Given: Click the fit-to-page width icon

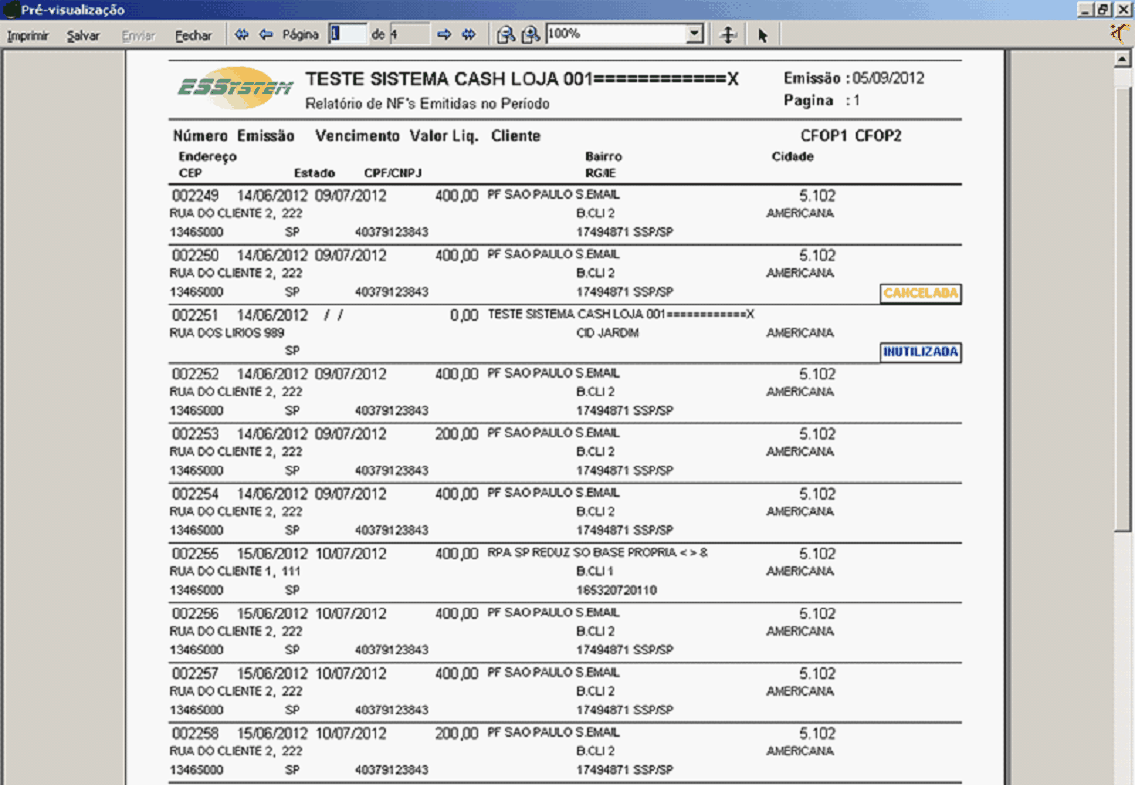Looking at the screenshot, I should (x=729, y=35).
